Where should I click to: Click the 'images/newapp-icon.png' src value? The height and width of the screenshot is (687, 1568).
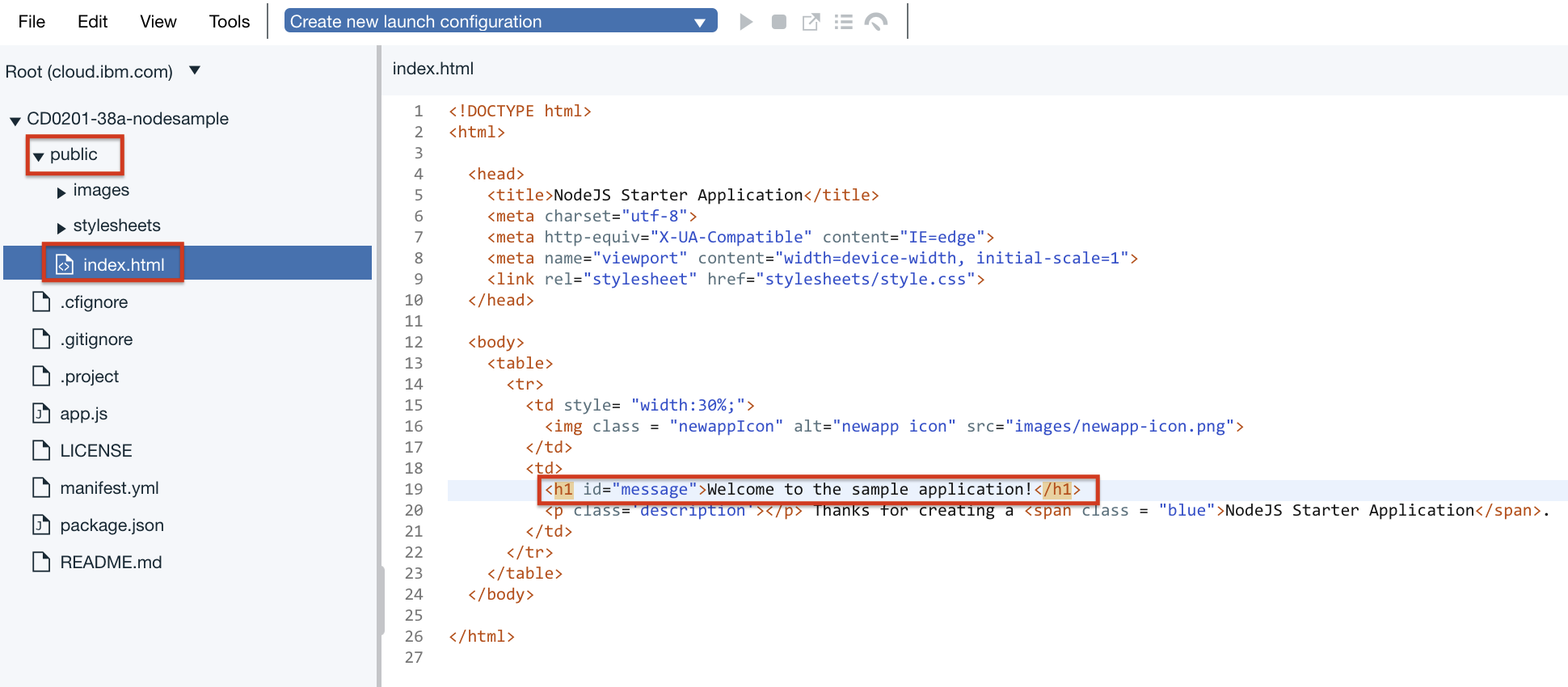(1120, 426)
